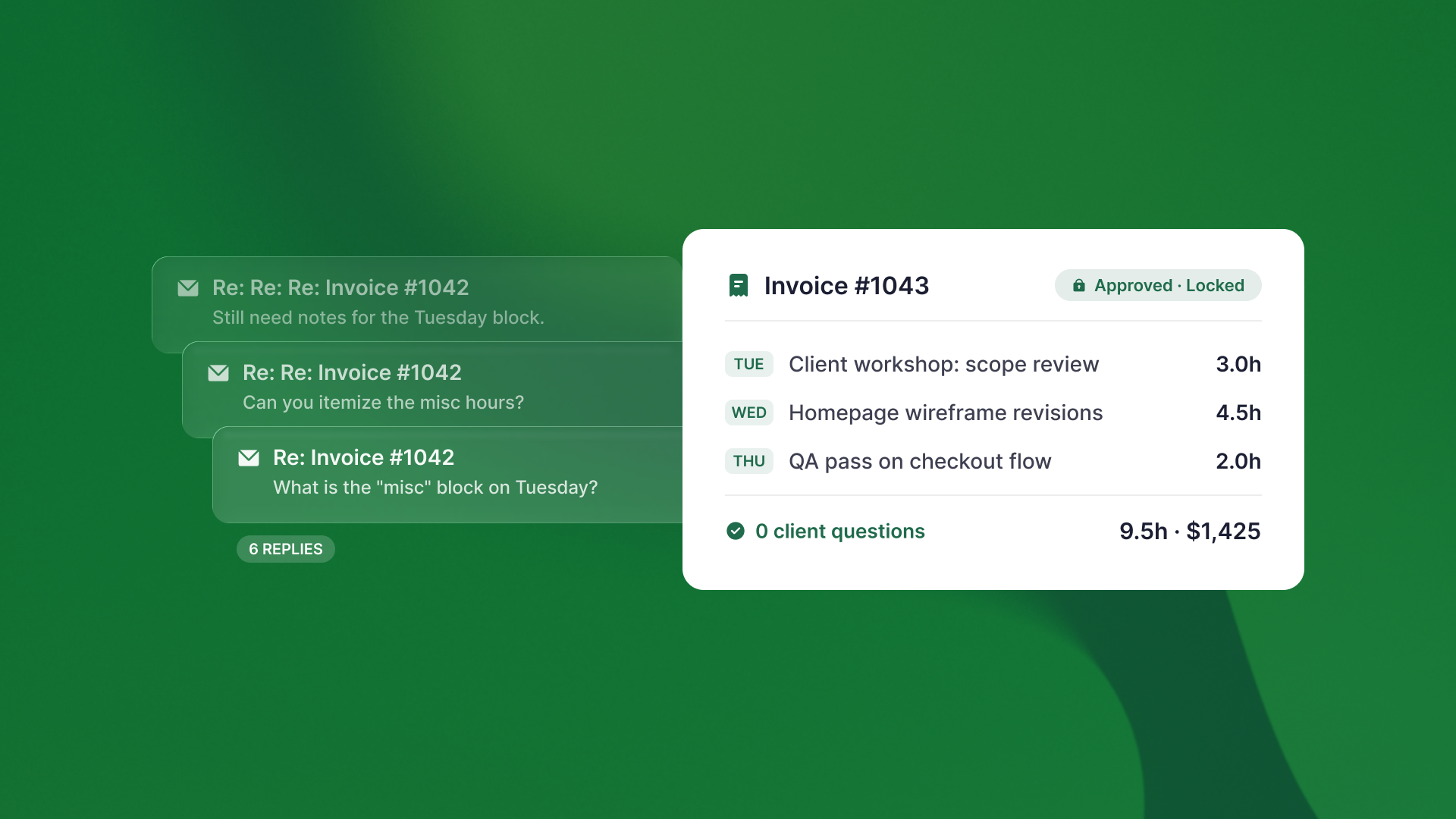
Task: Click the envelope icon beside the 'What is the misc block' email
Action: coord(249,458)
